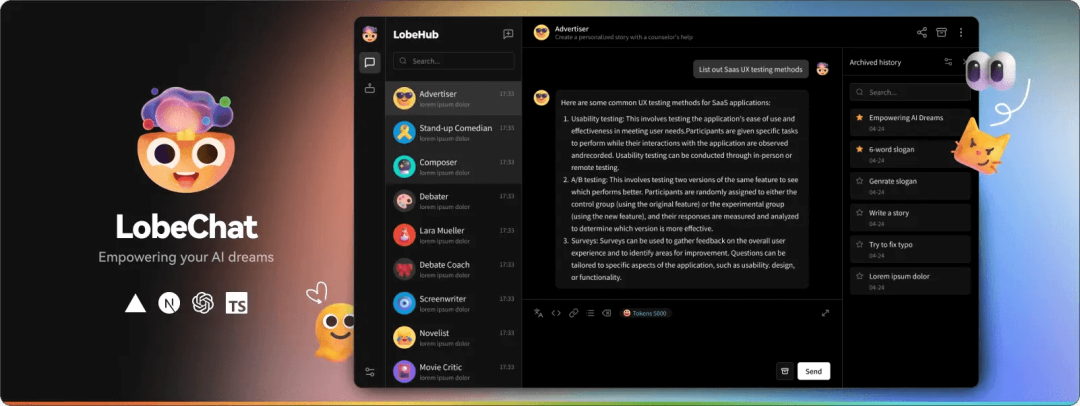1080x406 pixels.
Task: Click the Vercel triangle logo
Action: click(x=135, y=303)
